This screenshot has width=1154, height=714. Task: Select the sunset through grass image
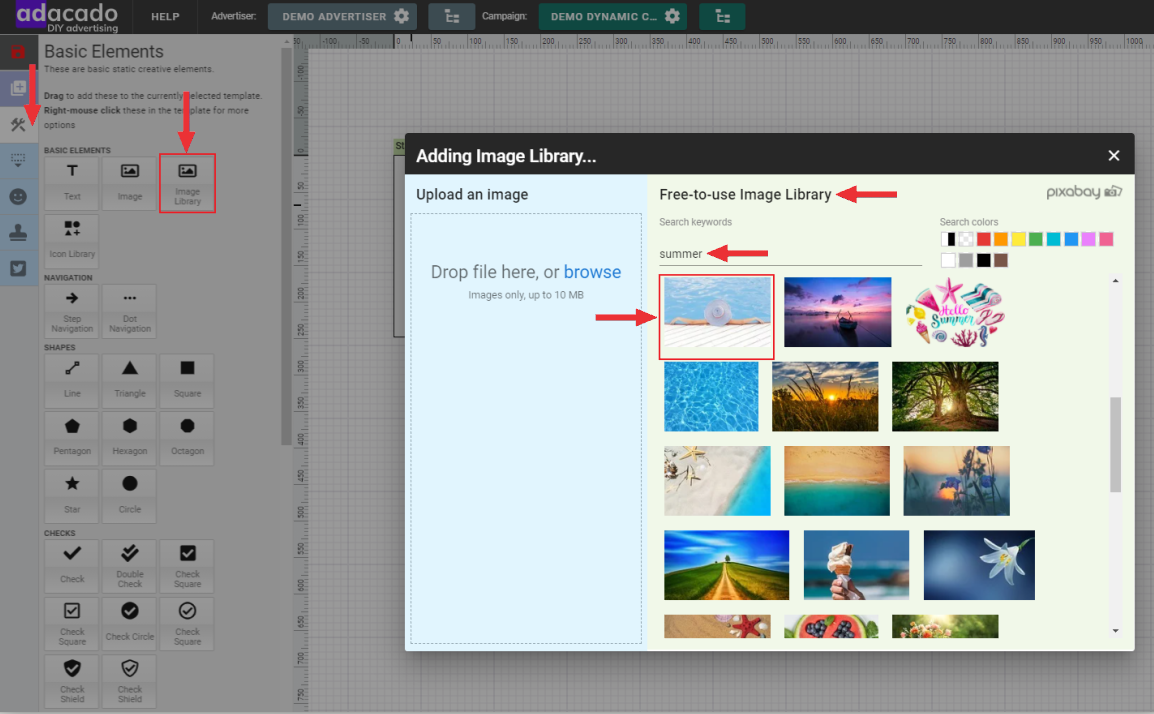tap(825, 396)
